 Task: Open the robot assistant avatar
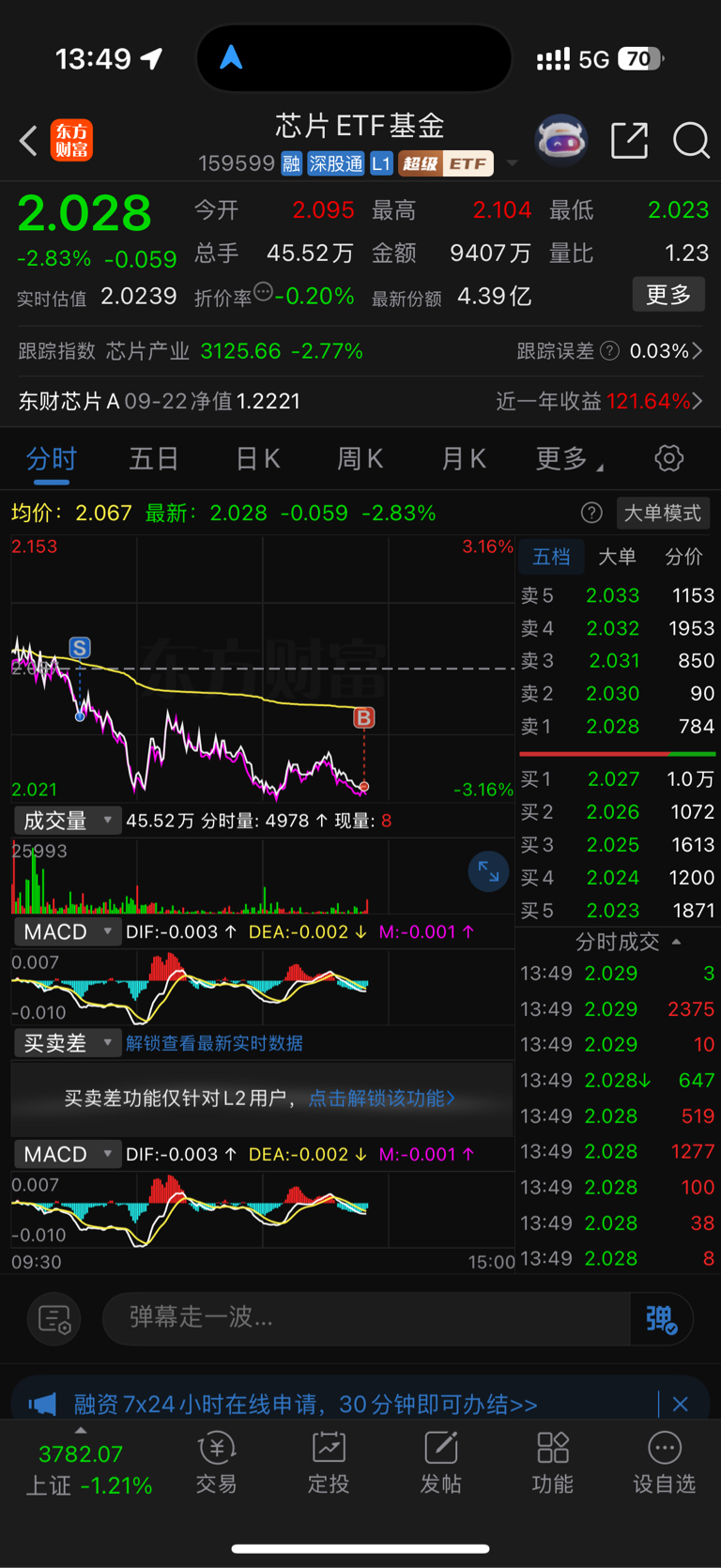(560, 141)
